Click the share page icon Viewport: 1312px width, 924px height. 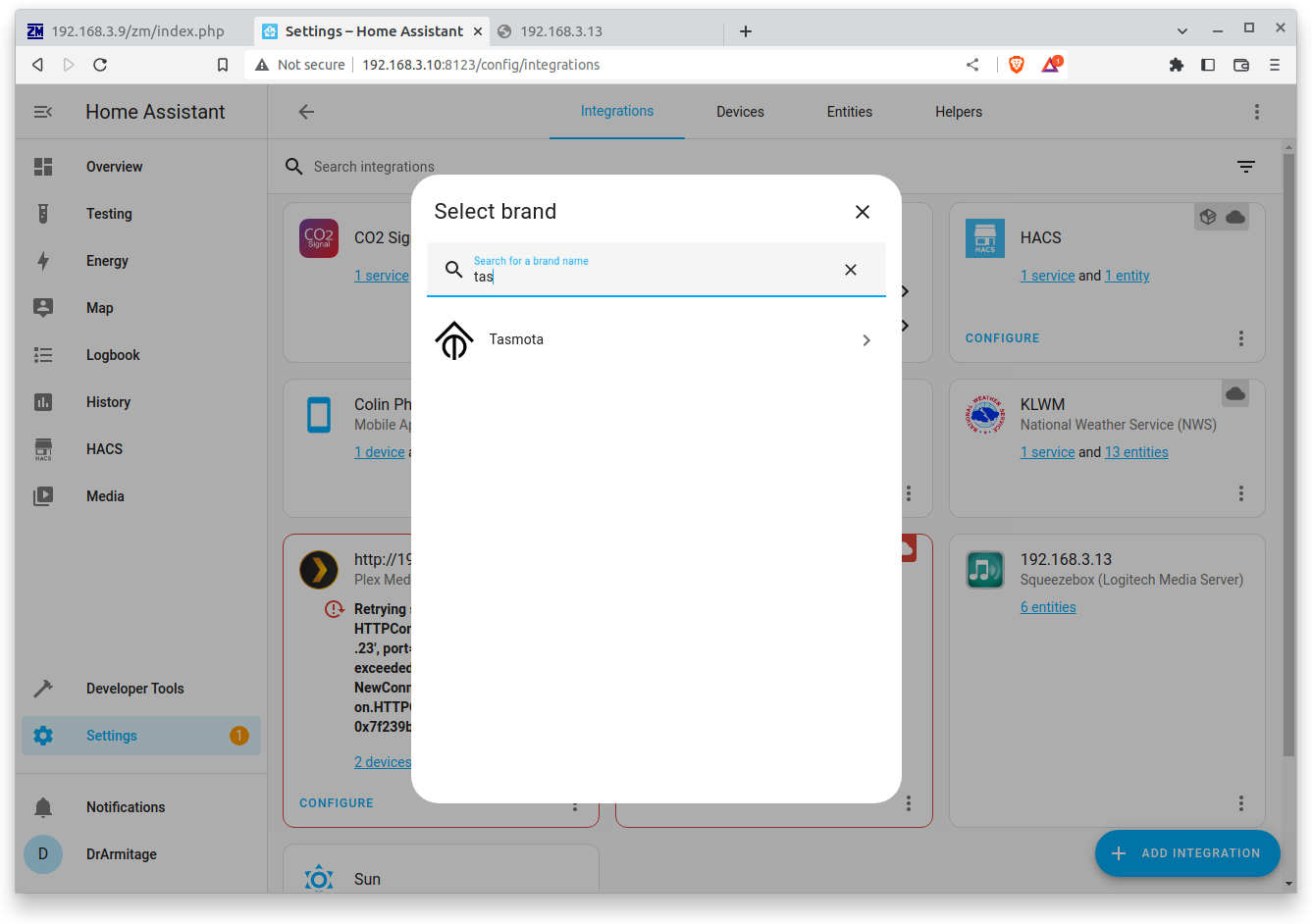click(x=972, y=65)
